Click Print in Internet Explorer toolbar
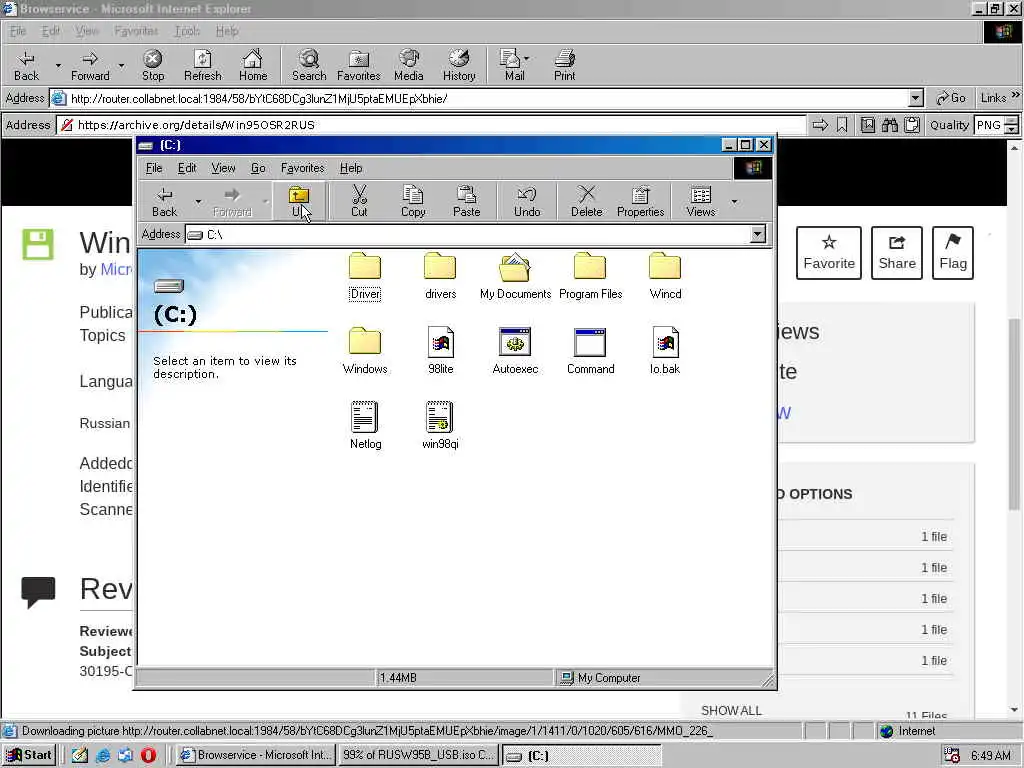Image resolution: width=1024 pixels, height=768 pixels. pyautogui.click(x=565, y=65)
